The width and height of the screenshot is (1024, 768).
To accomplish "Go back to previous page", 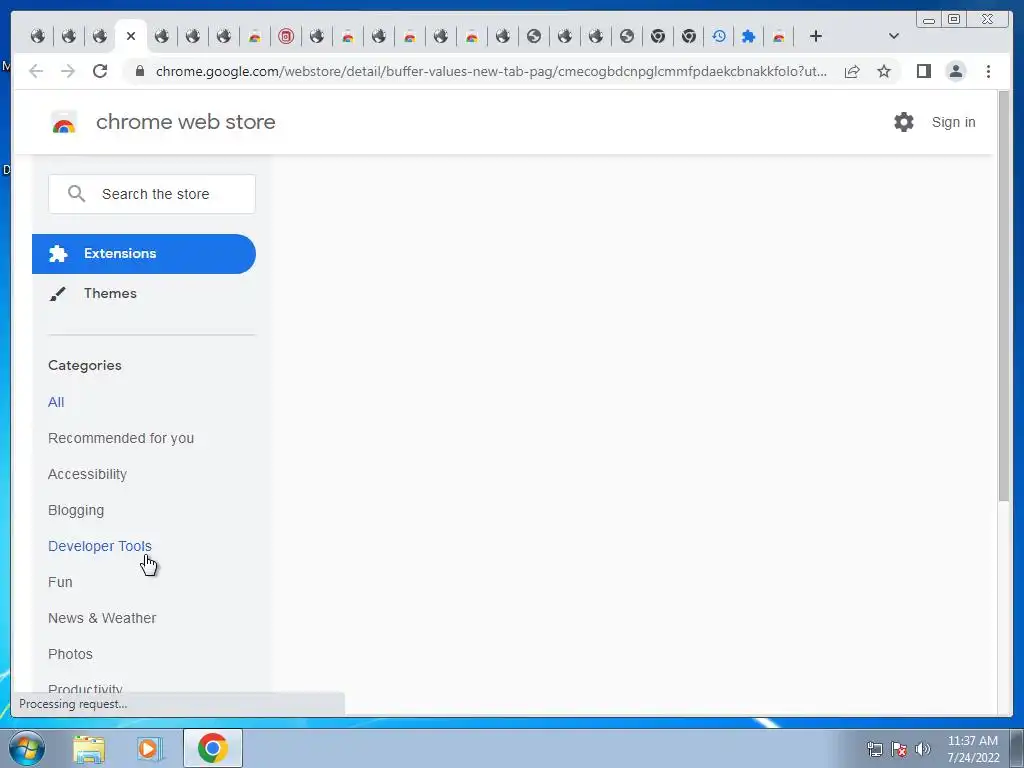I will pyautogui.click(x=36, y=71).
